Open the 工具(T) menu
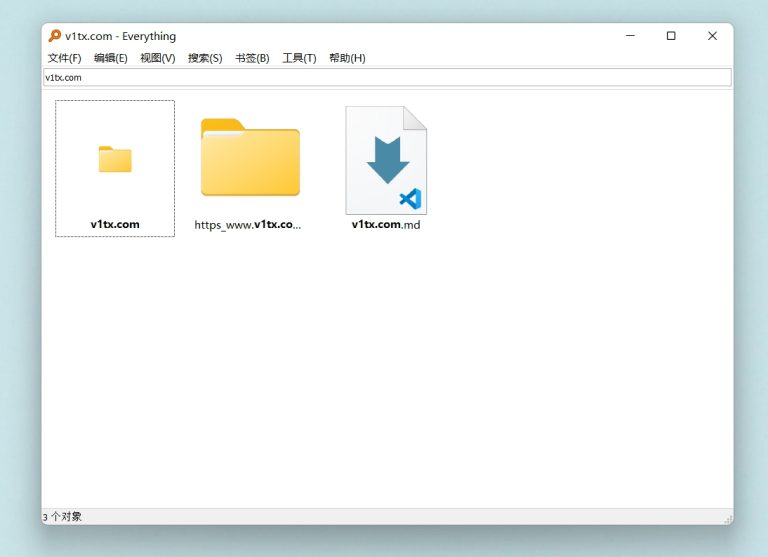This screenshot has height=557, width=768. [299, 58]
